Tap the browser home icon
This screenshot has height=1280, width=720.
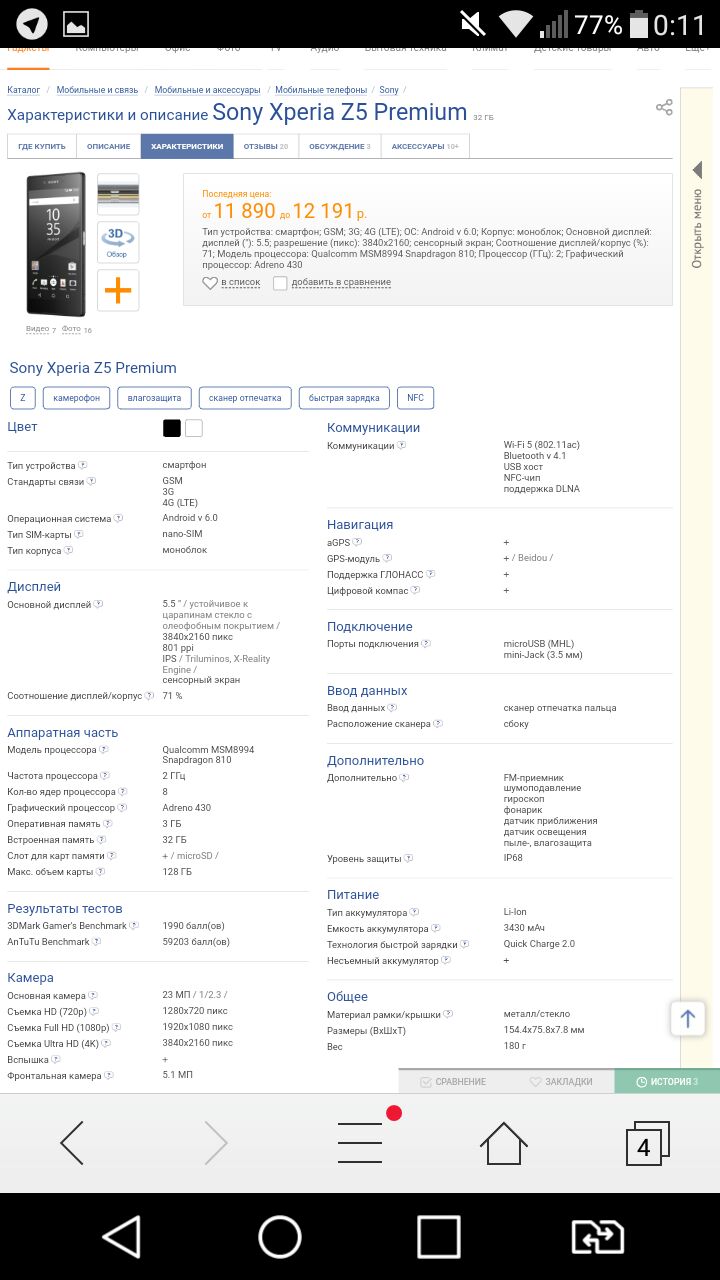(x=503, y=1143)
